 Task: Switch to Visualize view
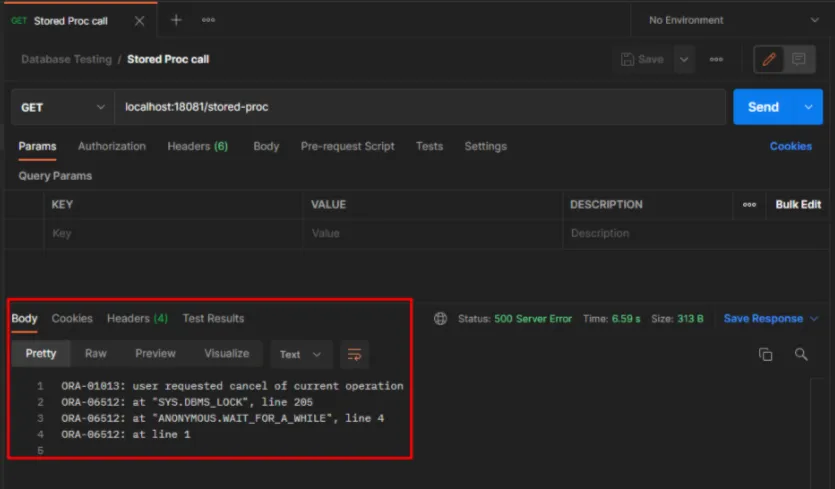tap(227, 354)
